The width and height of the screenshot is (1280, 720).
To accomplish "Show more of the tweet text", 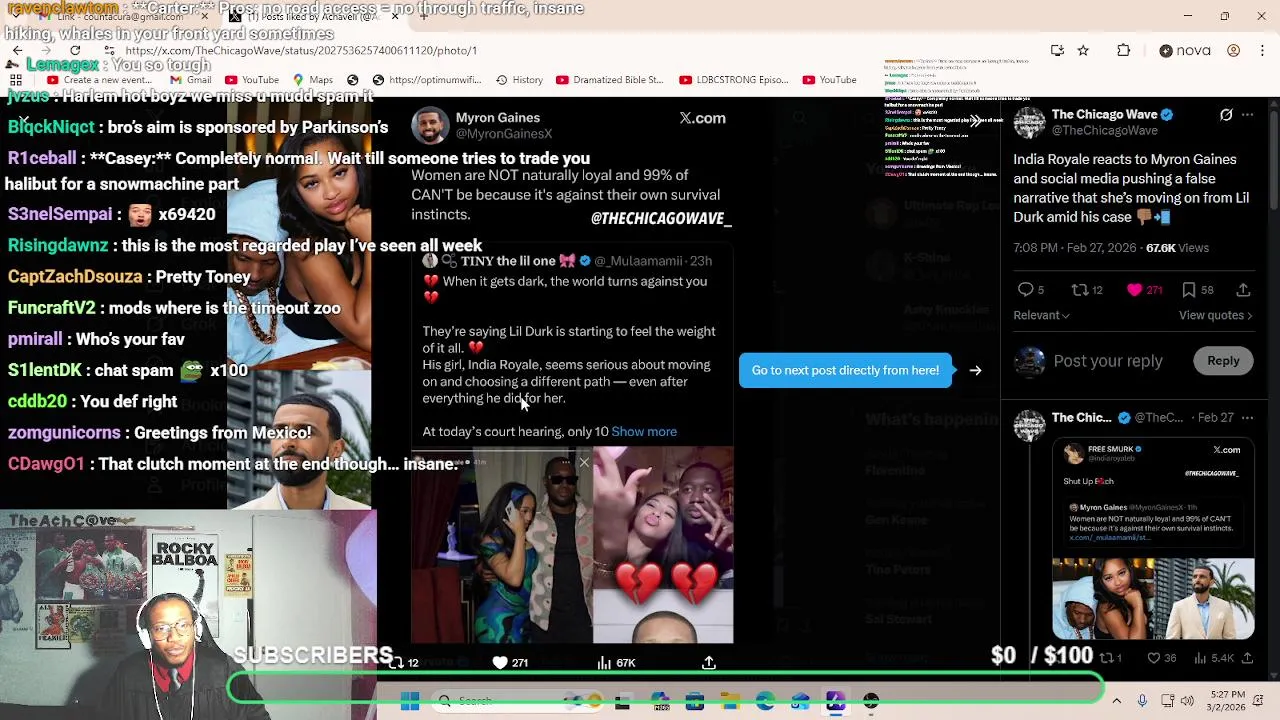I will coord(644,431).
